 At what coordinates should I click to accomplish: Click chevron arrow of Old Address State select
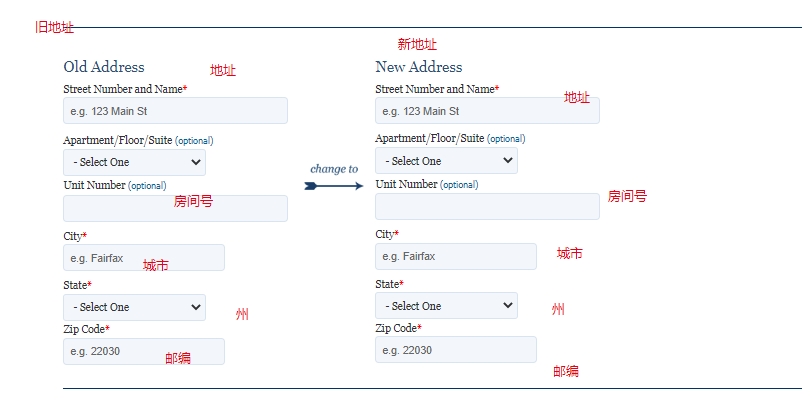195,307
